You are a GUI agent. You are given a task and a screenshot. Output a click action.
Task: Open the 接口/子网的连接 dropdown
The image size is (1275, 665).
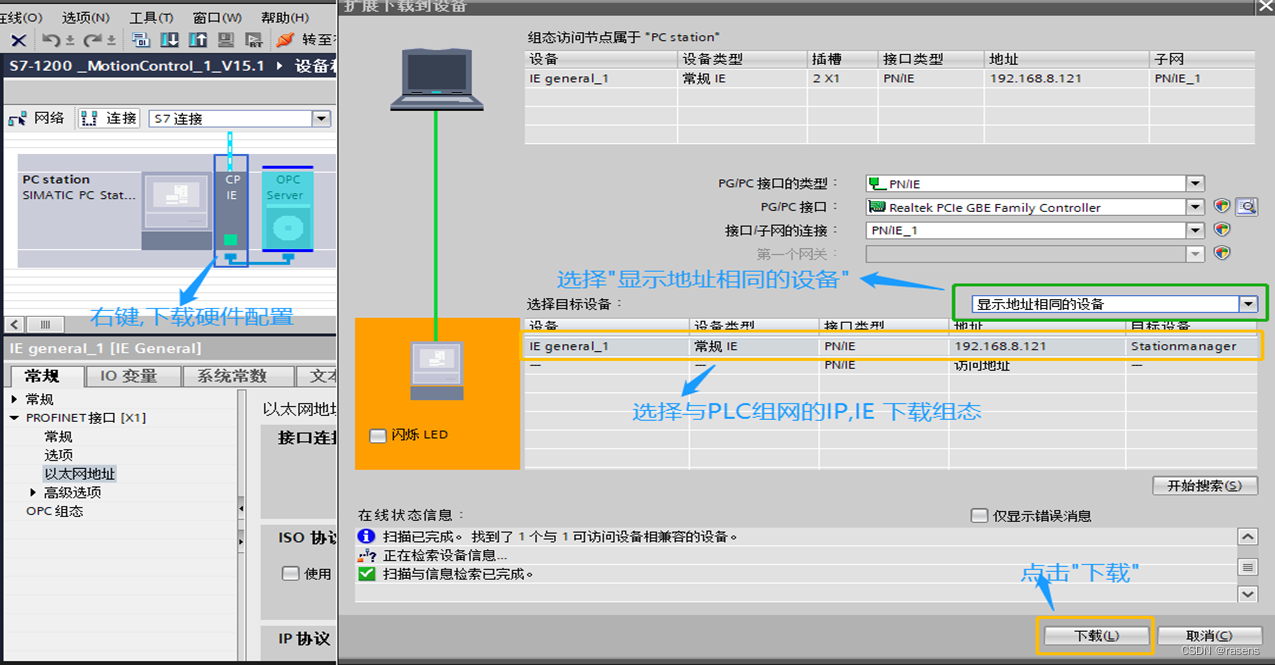[1195, 230]
